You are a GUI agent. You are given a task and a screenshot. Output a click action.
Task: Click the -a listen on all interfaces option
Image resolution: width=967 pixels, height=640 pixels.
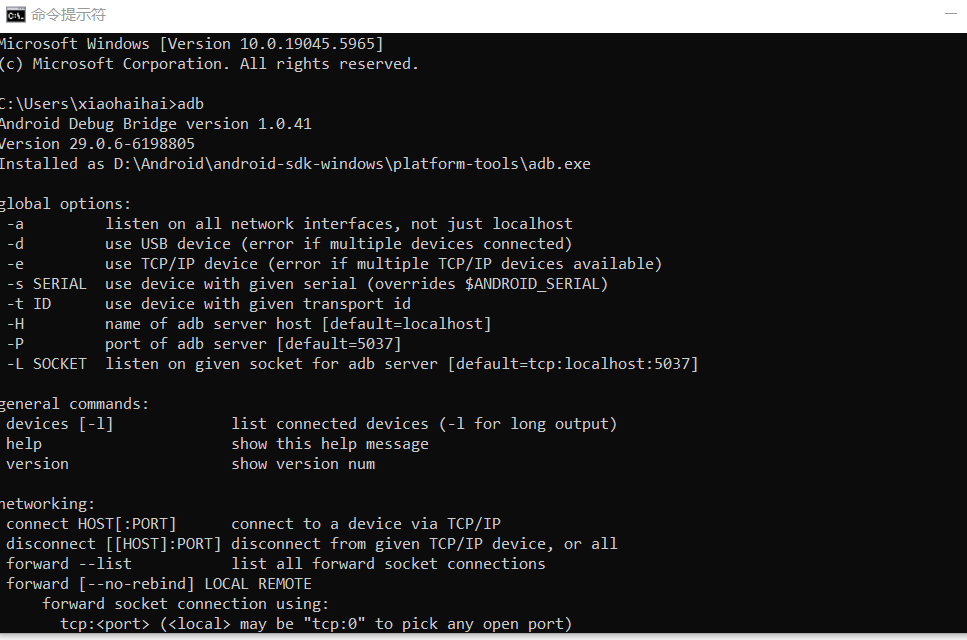[289, 224]
